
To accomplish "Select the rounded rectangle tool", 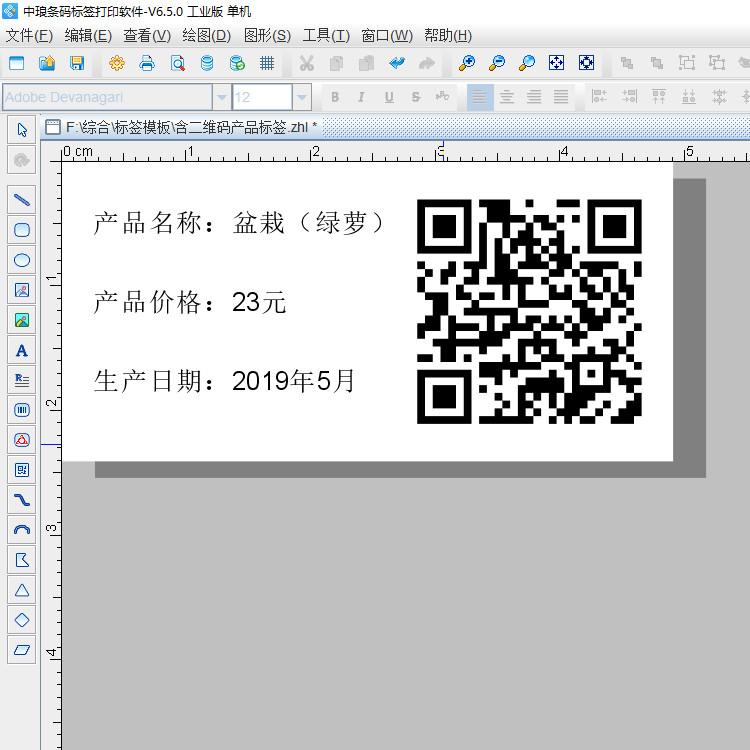I will [22, 230].
